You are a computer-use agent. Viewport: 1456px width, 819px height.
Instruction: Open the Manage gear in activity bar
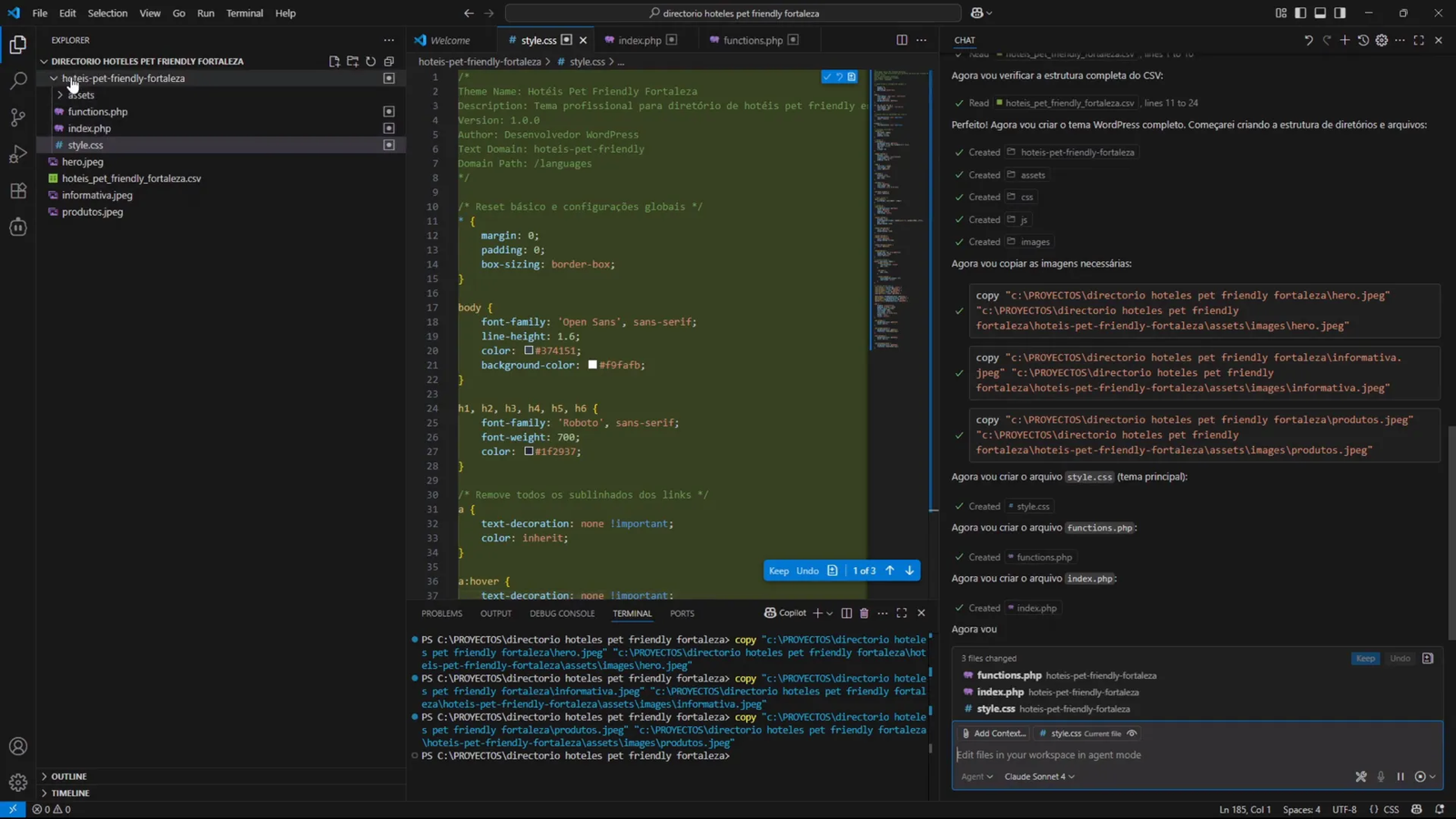click(x=18, y=783)
